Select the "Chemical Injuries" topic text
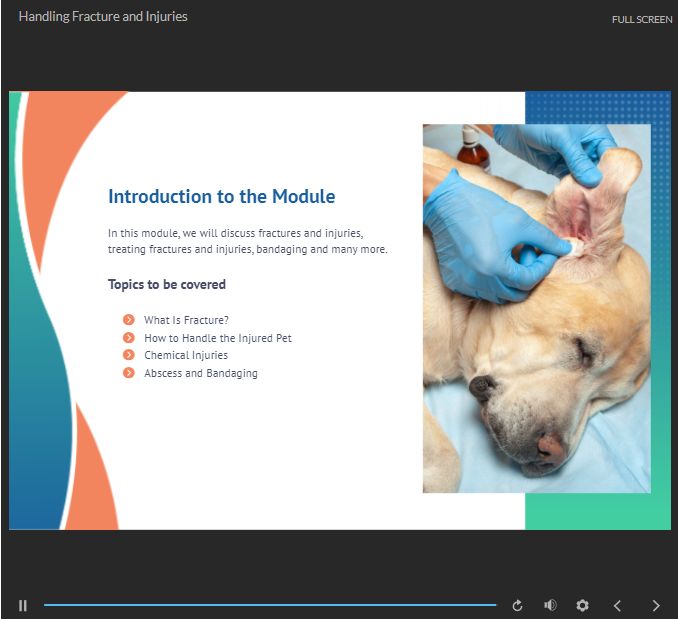The image size is (678, 619). (x=185, y=355)
